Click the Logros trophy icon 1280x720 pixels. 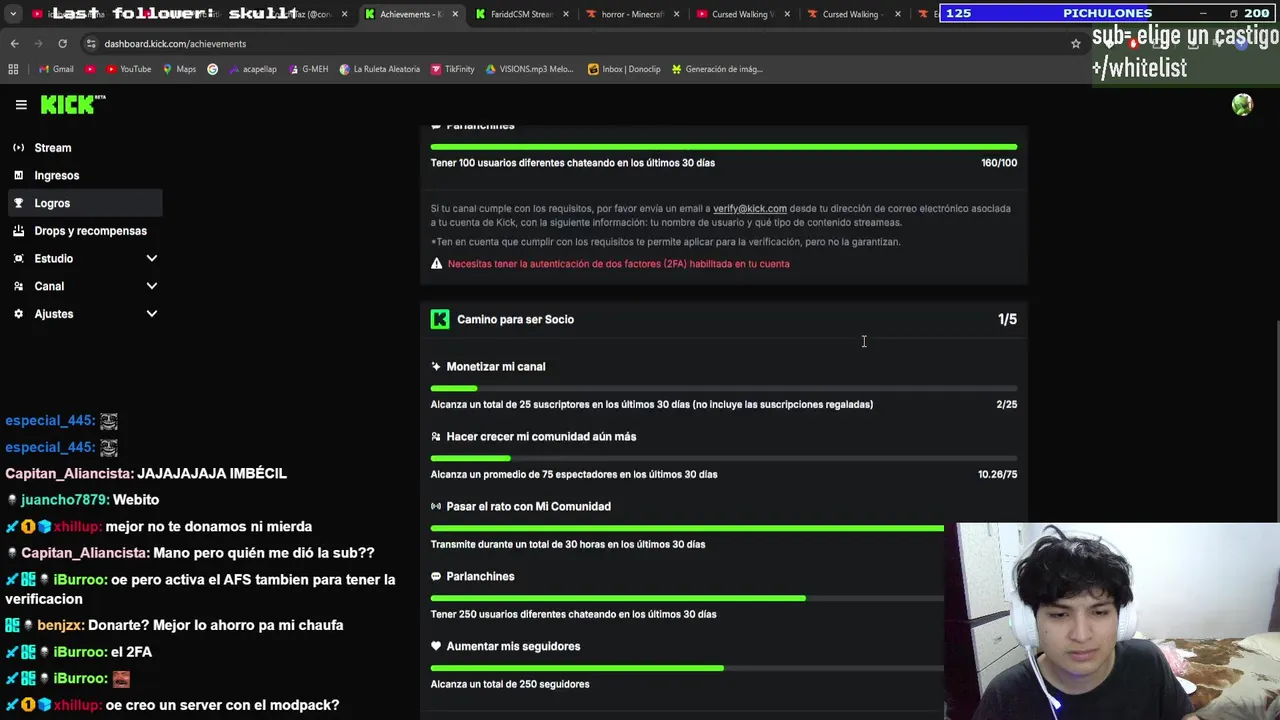[x=18, y=203]
